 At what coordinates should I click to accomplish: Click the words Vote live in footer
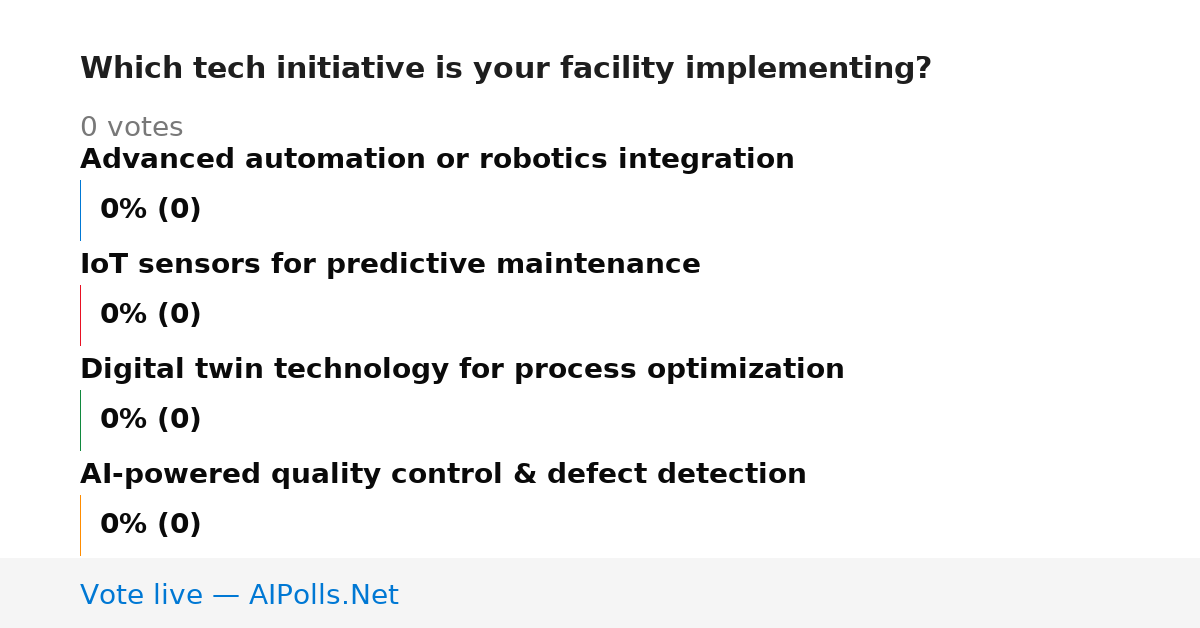pos(141,596)
